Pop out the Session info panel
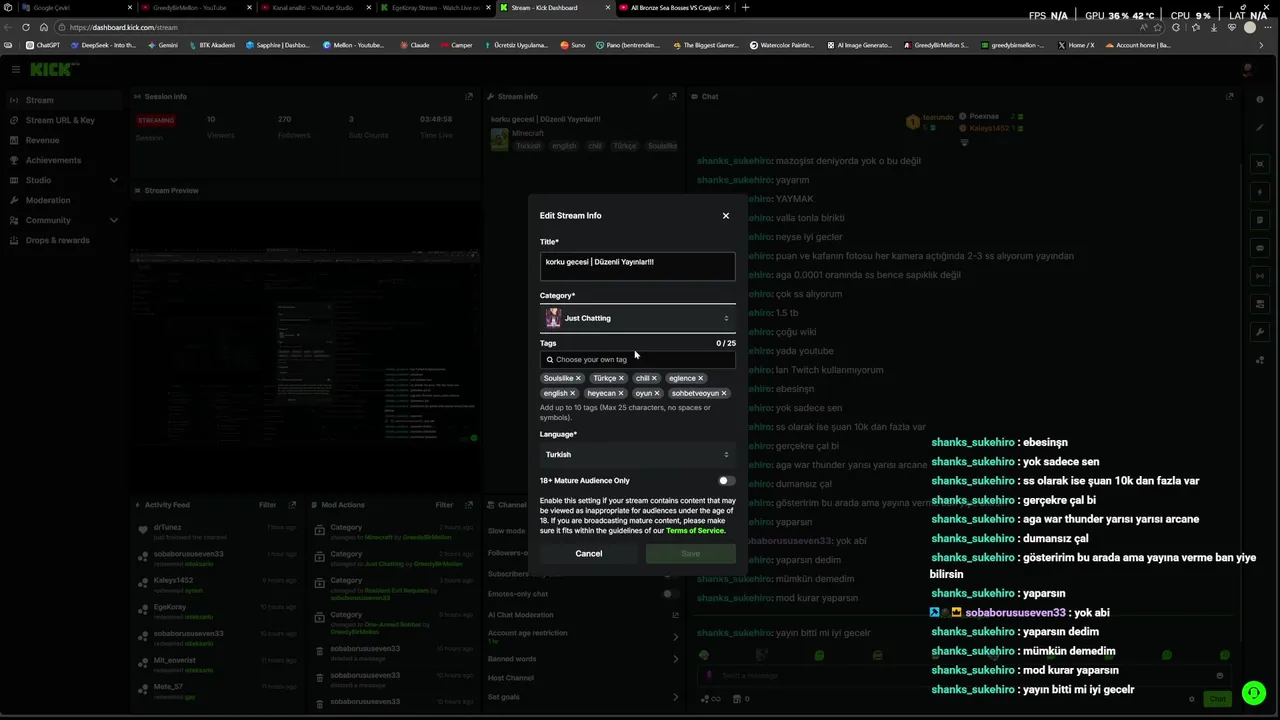 pos(469,97)
